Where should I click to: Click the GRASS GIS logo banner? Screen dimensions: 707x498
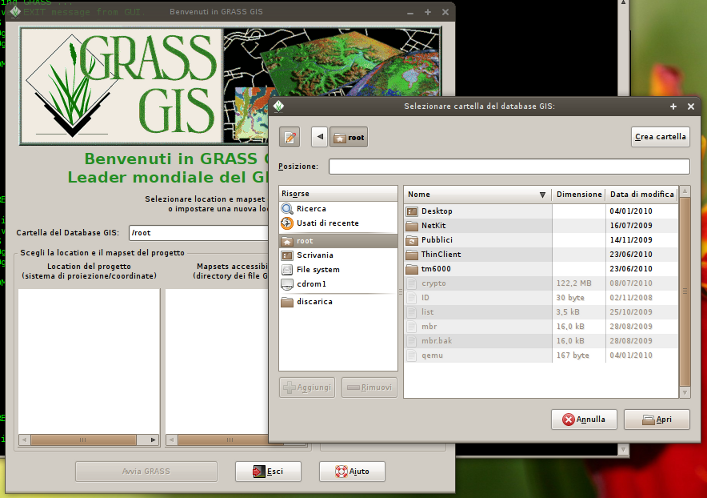(144, 86)
